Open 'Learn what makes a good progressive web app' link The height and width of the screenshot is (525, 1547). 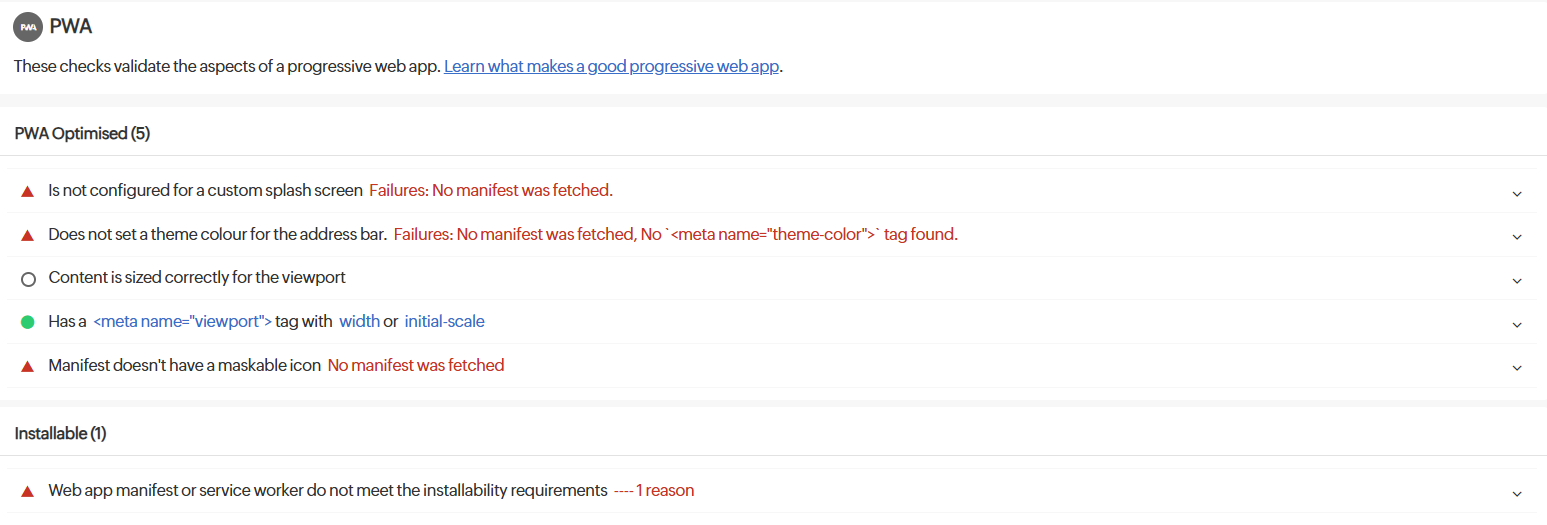(611, 67)
